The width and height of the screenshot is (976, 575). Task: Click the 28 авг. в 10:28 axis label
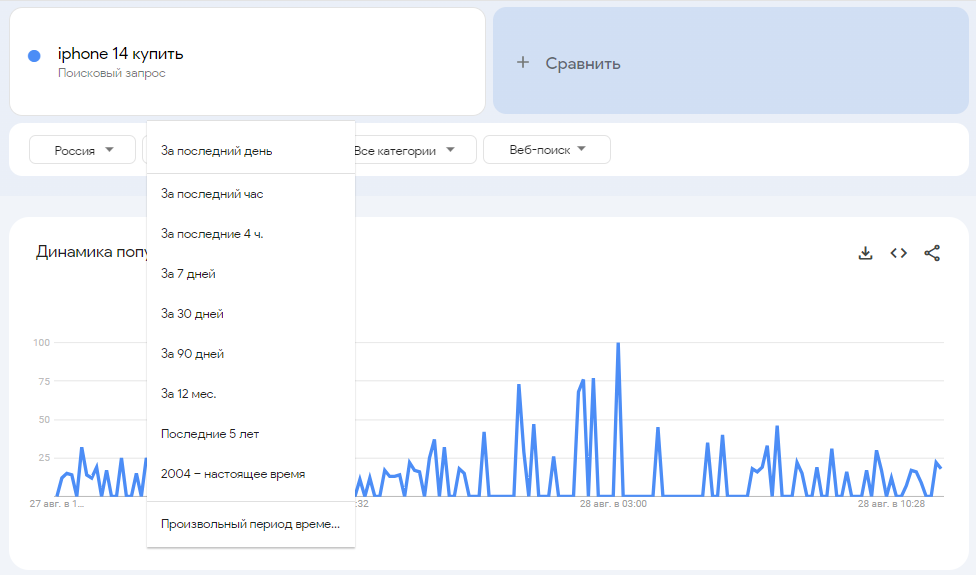(891, 503)
